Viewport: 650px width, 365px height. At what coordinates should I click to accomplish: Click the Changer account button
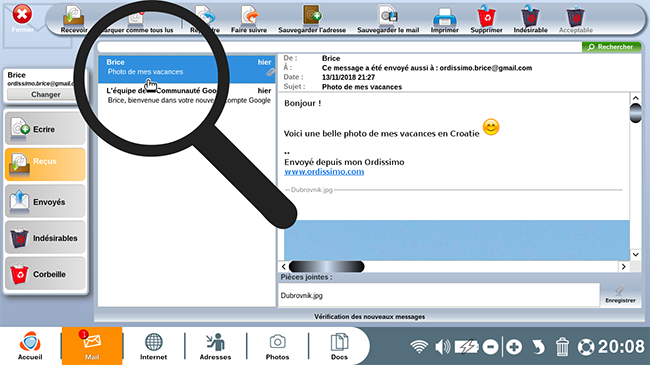pos(46,95)
